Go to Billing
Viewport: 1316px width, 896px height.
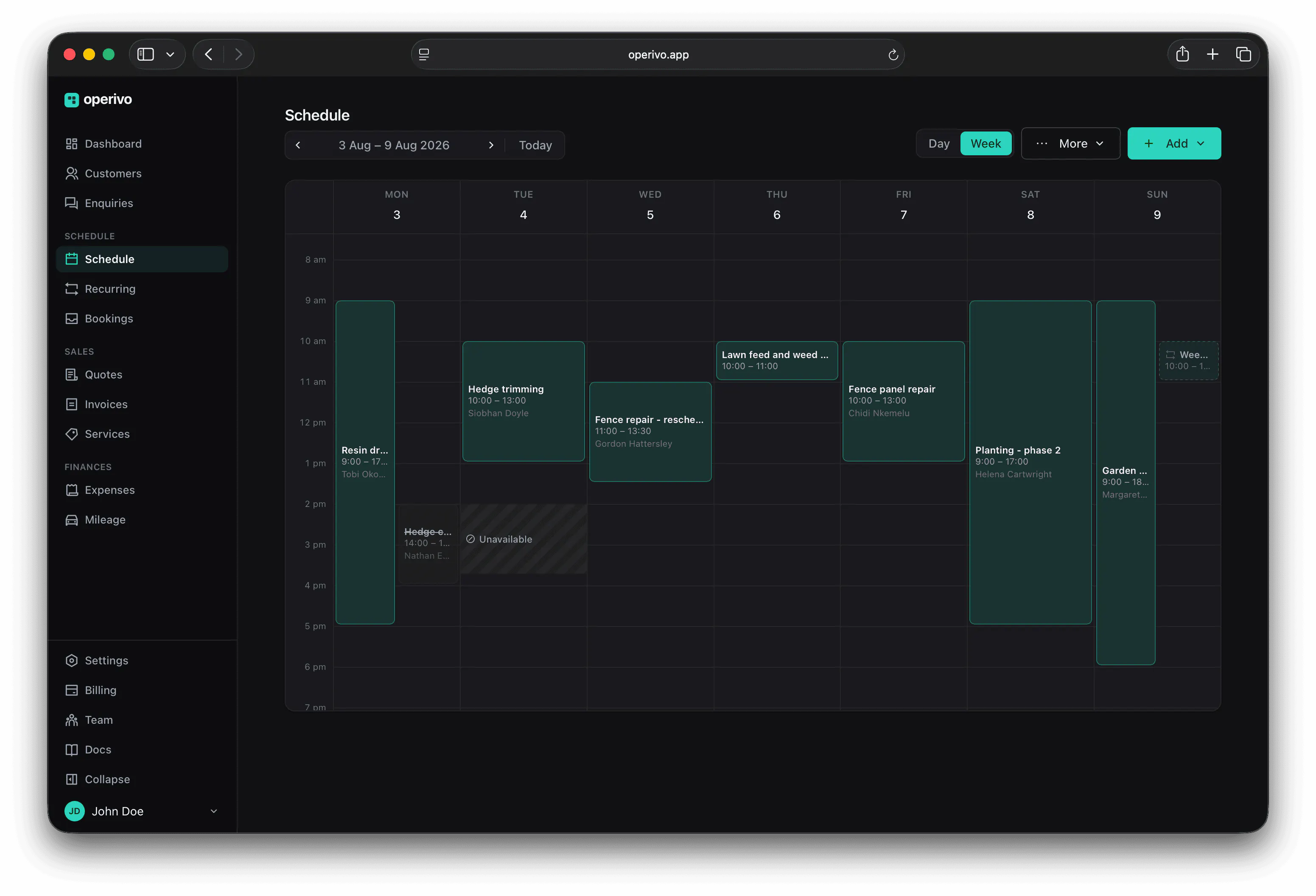click(142, 690)
